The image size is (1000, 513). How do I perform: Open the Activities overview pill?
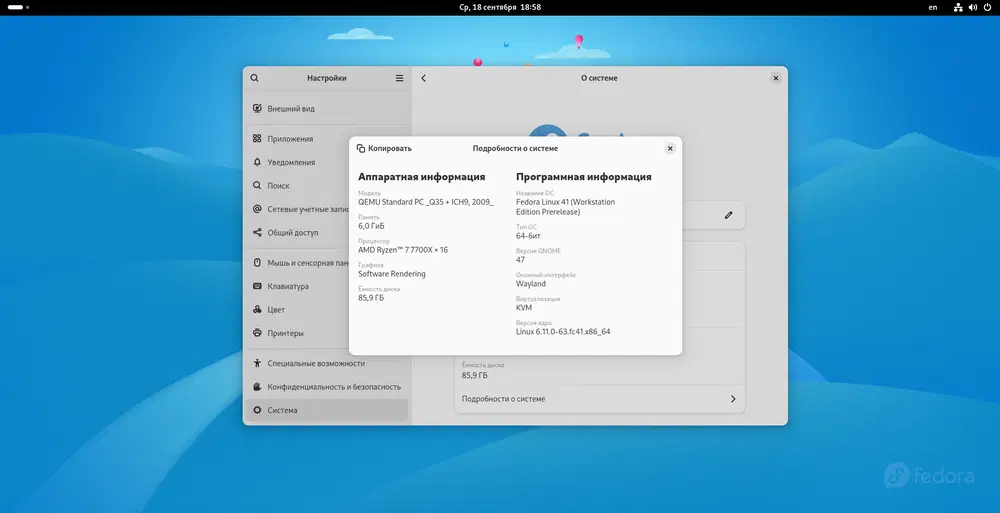click(x=17, y=7)
